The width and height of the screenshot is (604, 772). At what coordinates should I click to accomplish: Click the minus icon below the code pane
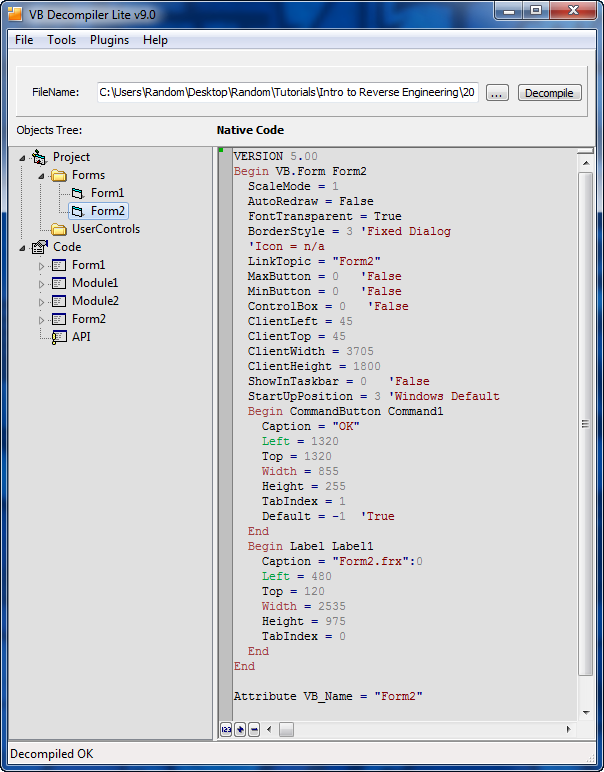(254, 730)
